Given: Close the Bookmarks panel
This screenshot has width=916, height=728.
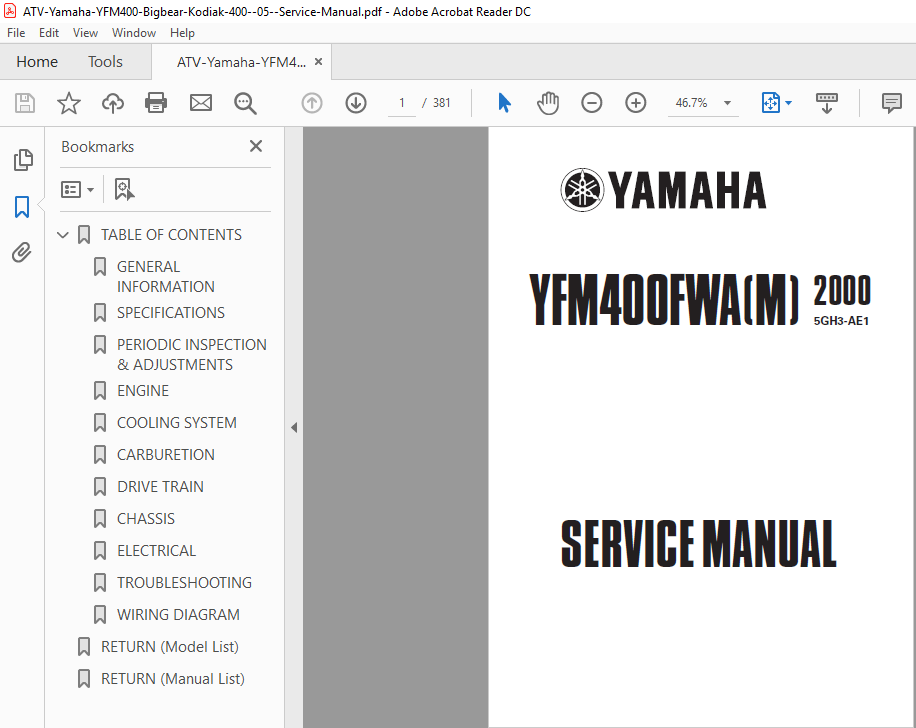Looking at the screenshot, I should pos(256,146).
